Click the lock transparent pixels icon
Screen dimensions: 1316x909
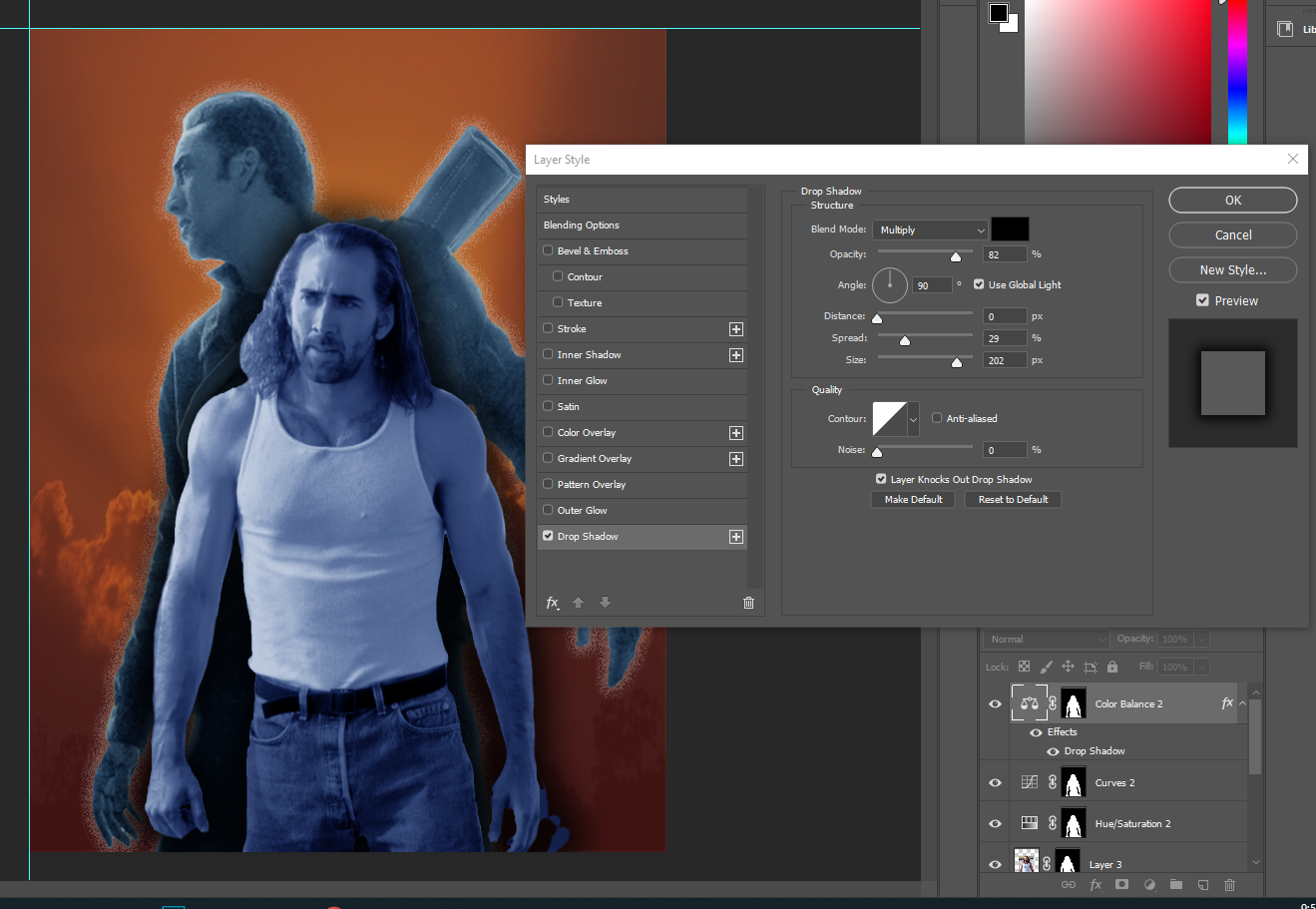[1024, 667]
